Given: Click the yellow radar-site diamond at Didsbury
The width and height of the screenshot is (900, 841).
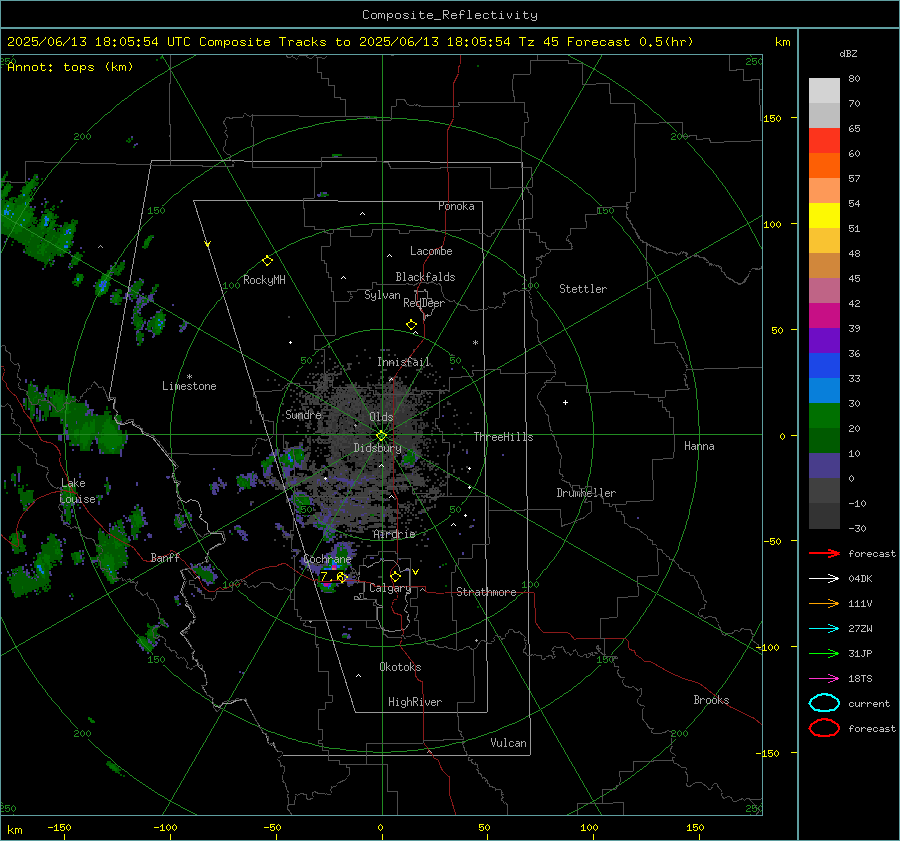Looking at the screenshot, I should coord(381,436).
